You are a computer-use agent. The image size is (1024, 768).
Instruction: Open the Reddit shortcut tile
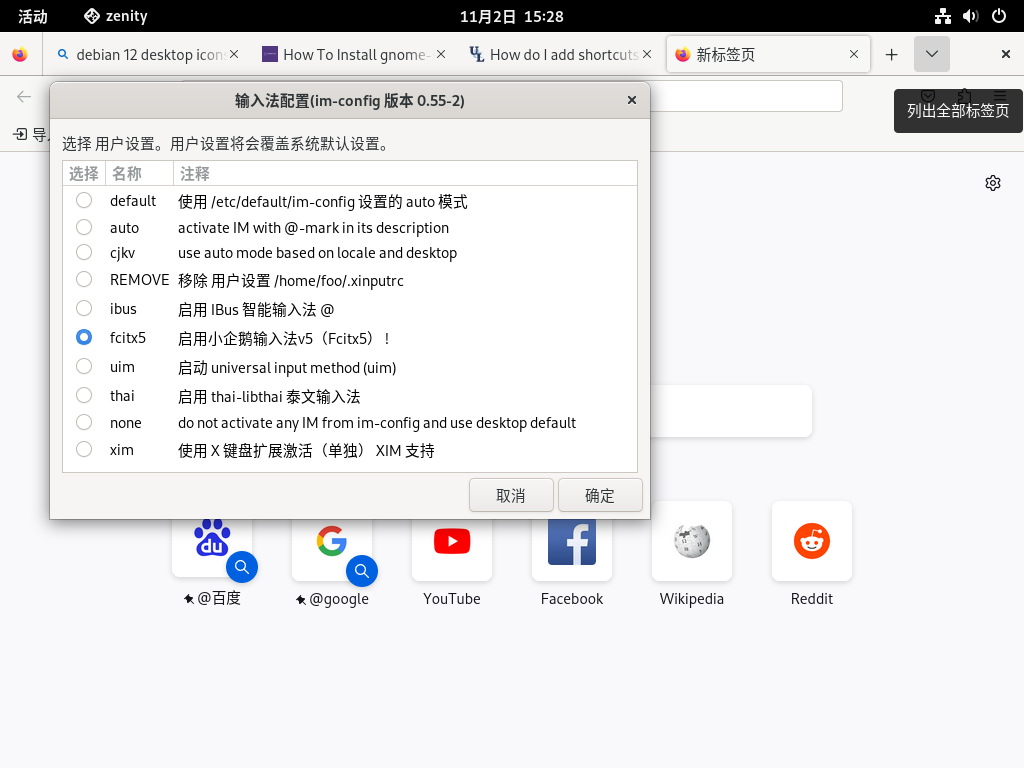coord(812,542)
